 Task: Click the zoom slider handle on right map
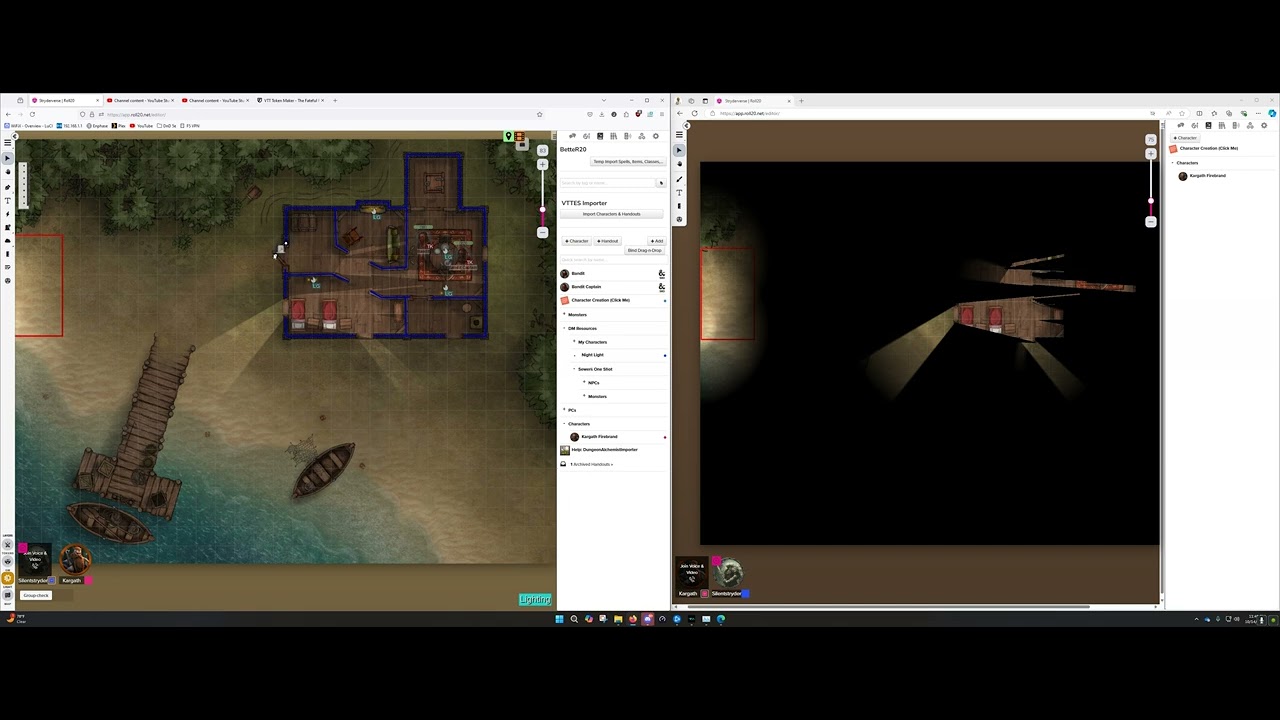pyautogui.click(x=1150, y=200)
